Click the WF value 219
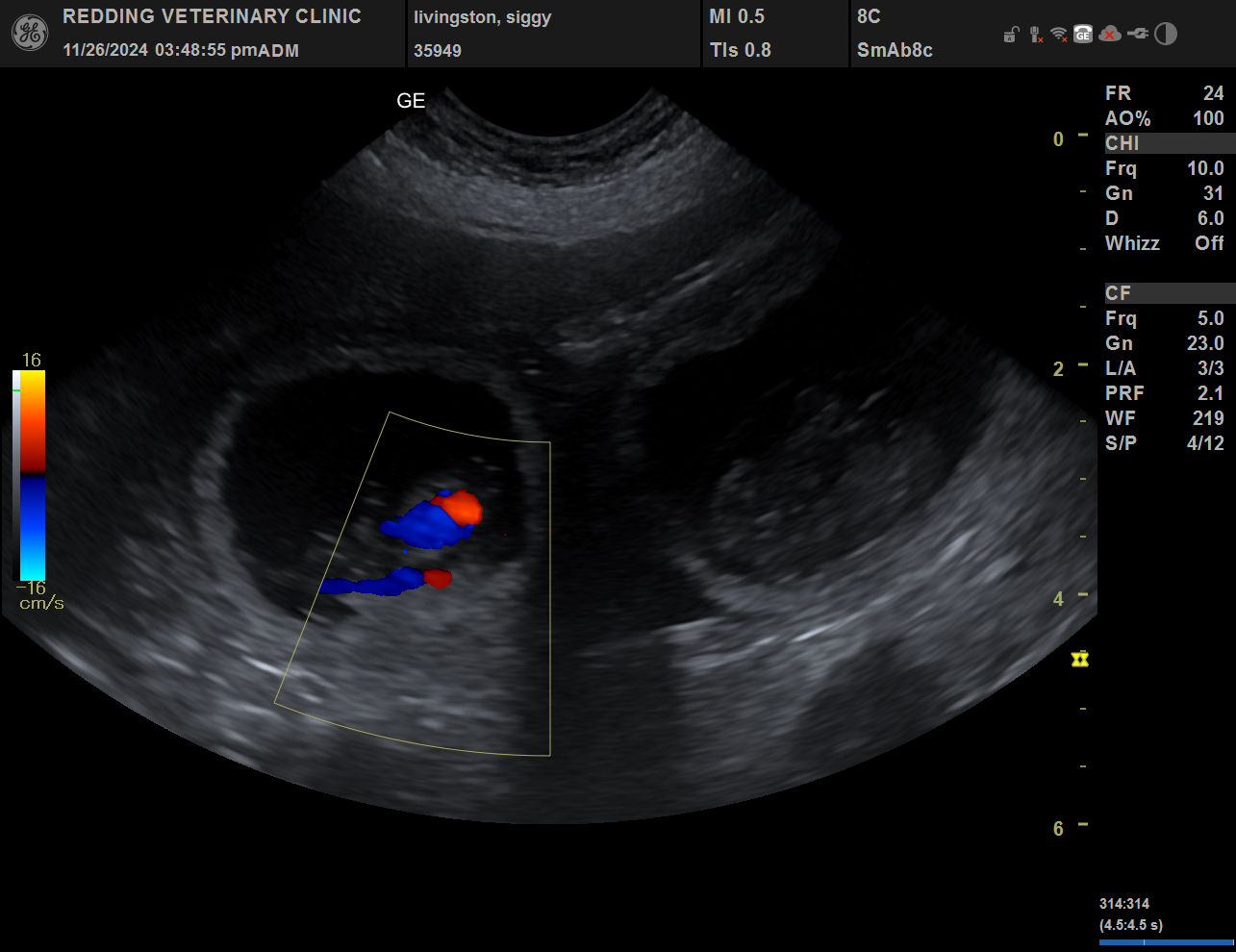Viewport: 1236px width, 952px height. (x=1208, y=418)
